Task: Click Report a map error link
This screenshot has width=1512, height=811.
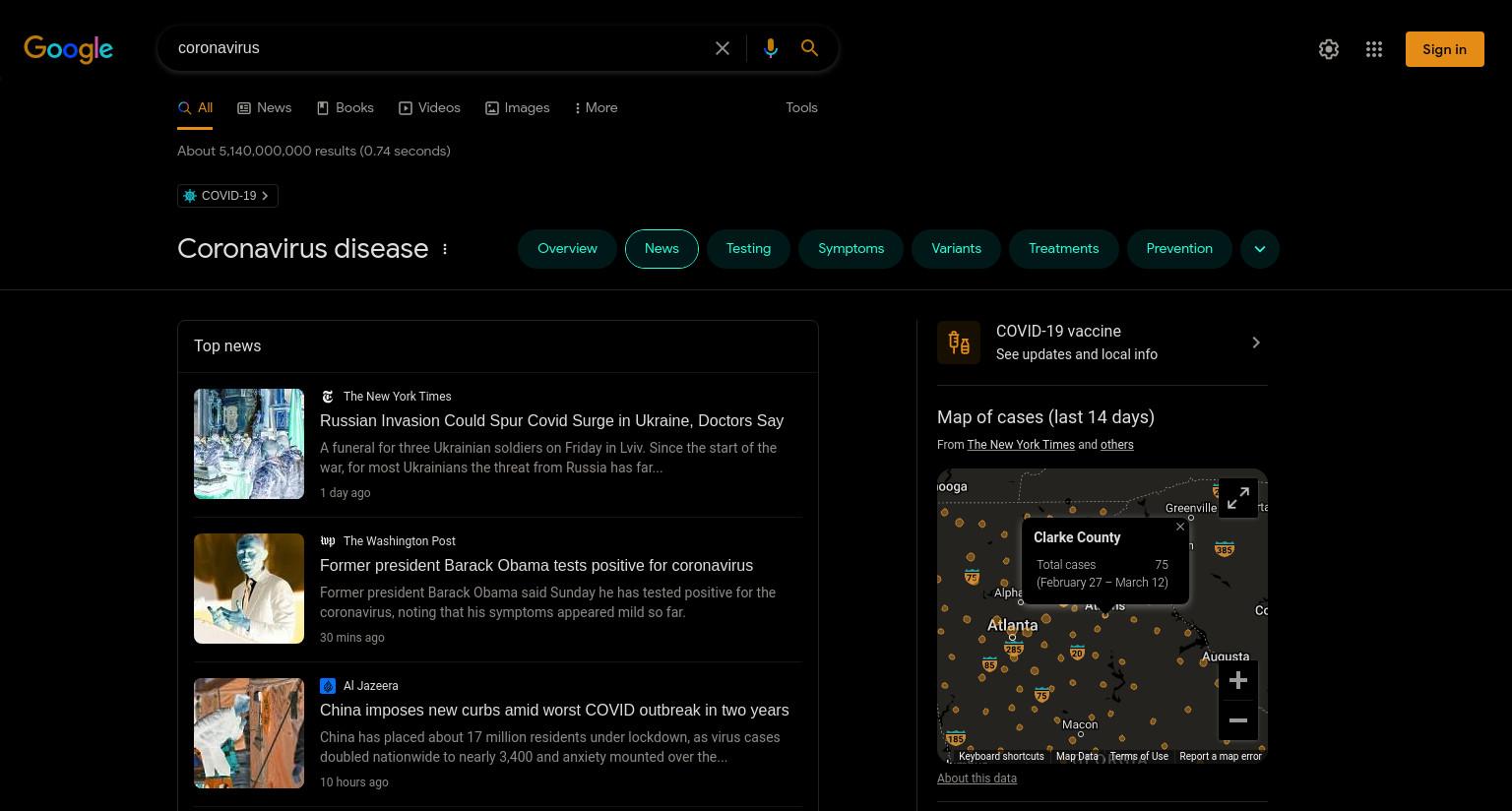Action: pyautogui.click(x=1221, y=757)
